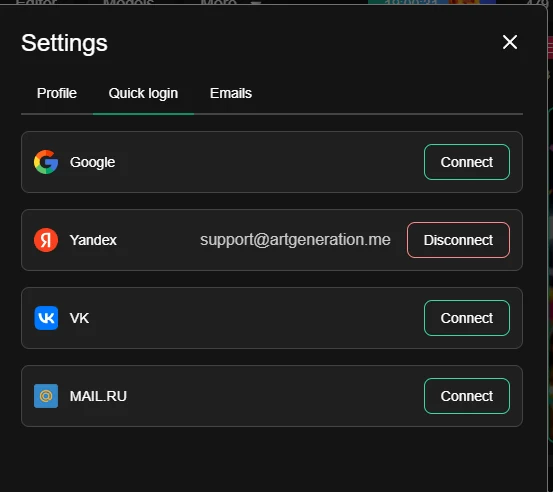Connect the Google account

467,162
